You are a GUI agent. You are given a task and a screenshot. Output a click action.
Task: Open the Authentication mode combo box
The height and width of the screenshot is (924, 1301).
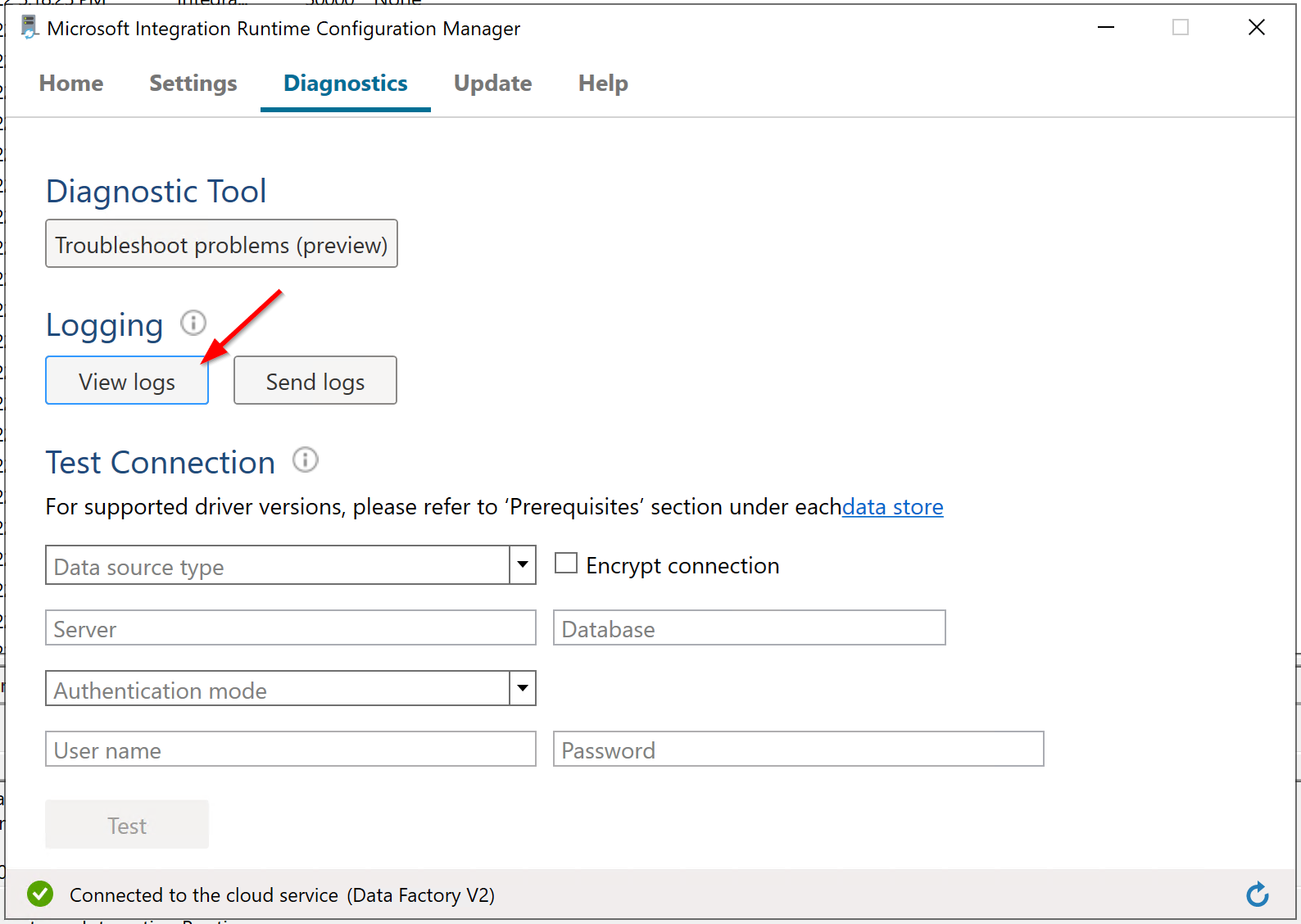[x=291, y=688]
